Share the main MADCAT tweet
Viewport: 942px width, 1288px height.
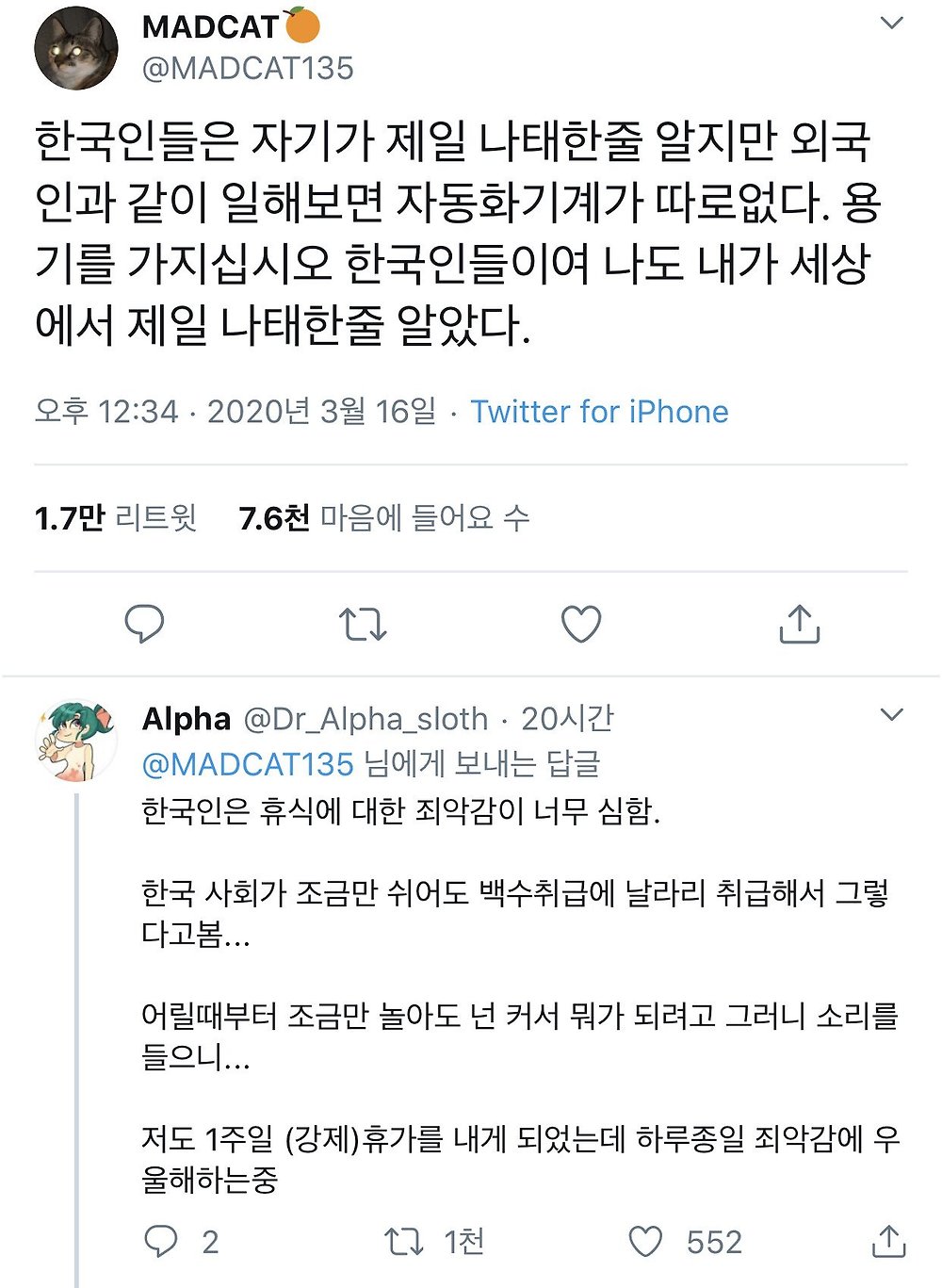click(800, 624)
